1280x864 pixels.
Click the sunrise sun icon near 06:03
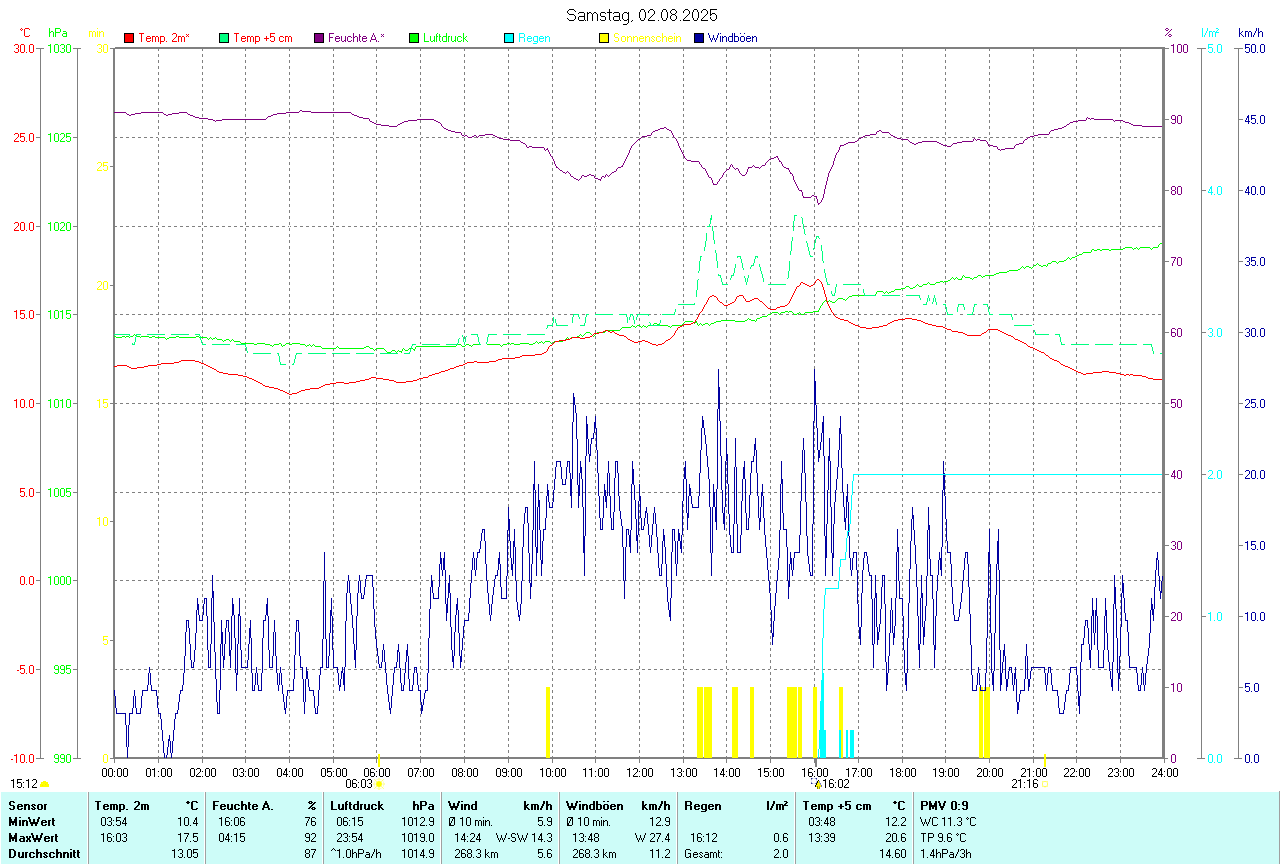click(378, 785)
